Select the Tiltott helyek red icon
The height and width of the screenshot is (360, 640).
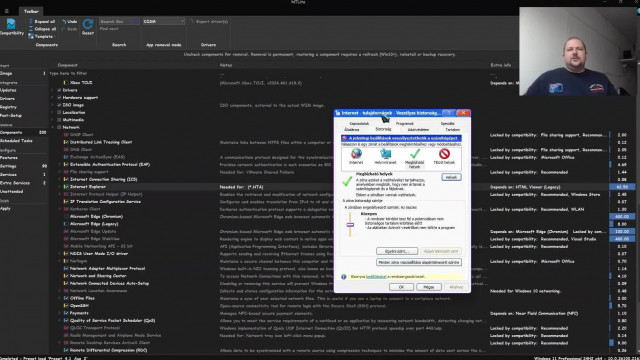coord(444,154)
